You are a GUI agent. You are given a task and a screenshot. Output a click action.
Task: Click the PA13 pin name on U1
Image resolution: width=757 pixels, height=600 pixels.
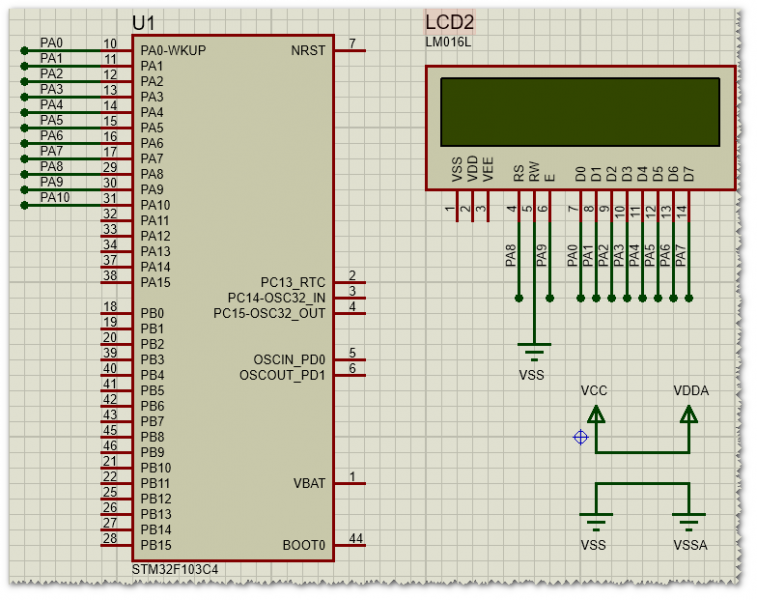coord(155,251)
